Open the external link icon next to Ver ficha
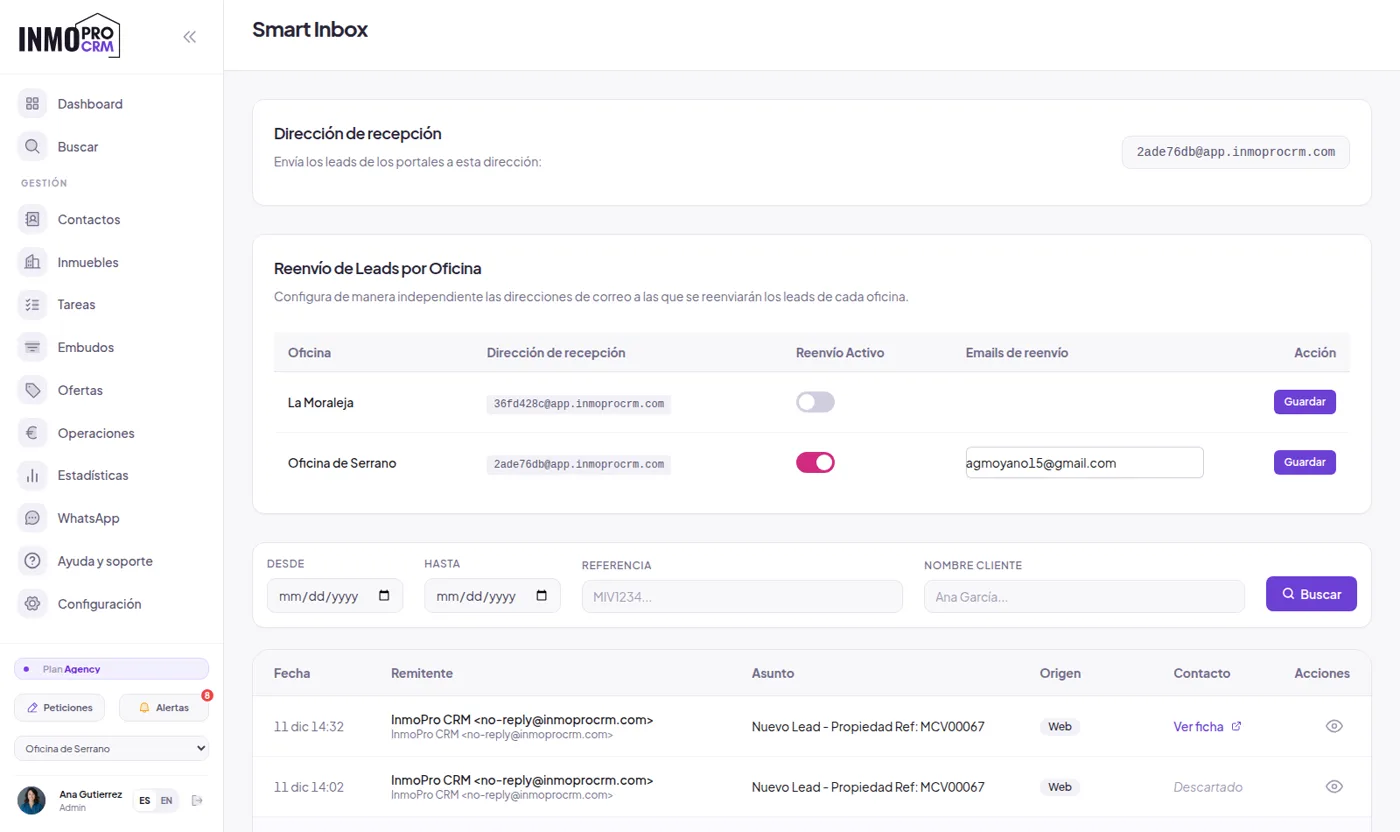This screenshot has height=832, width=1400. pyautogui.click(x=1237, y=727)
